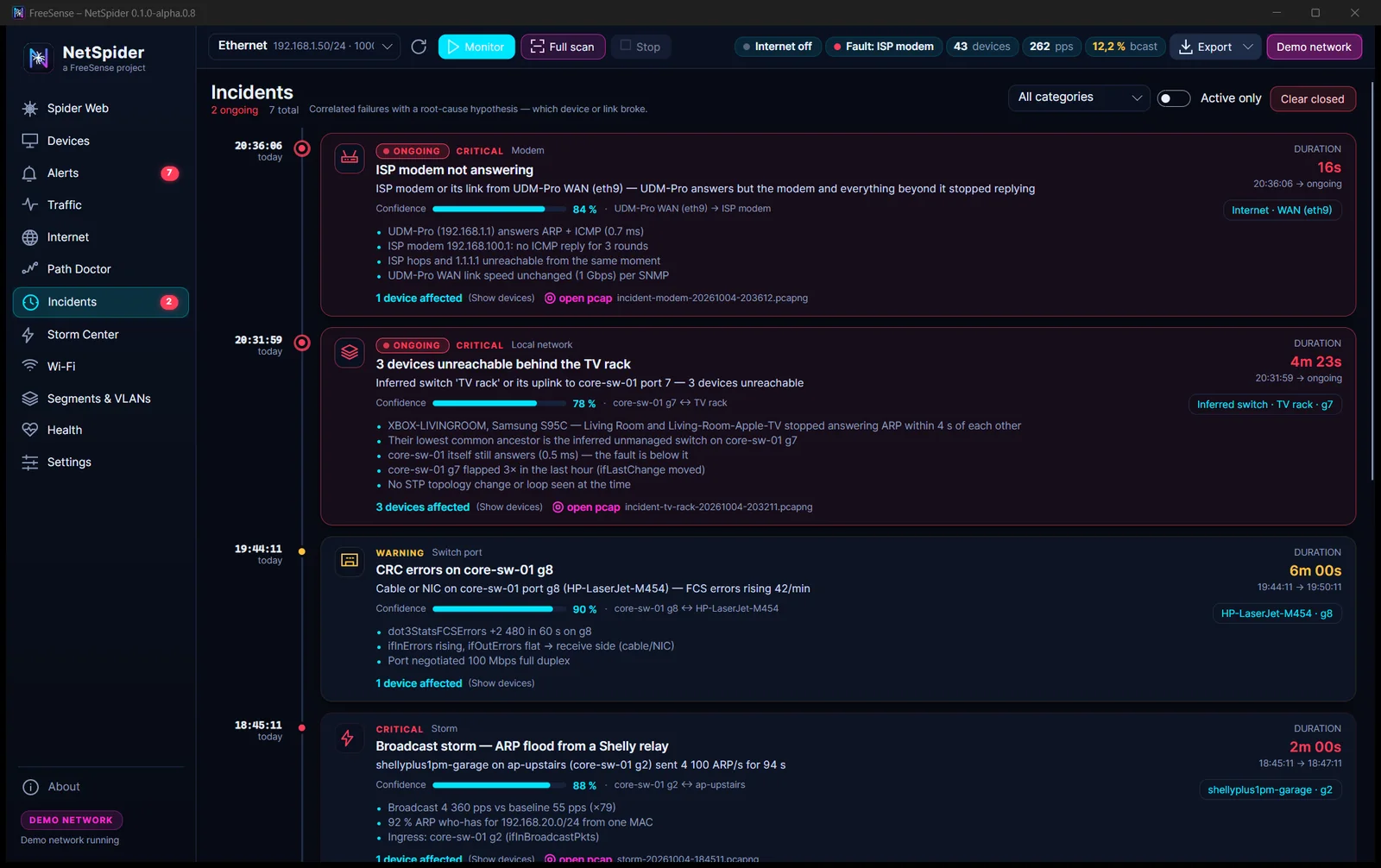Click the 84 % confidence bar
Viewport: 1381px width, 868px height.
coord(499,209)
